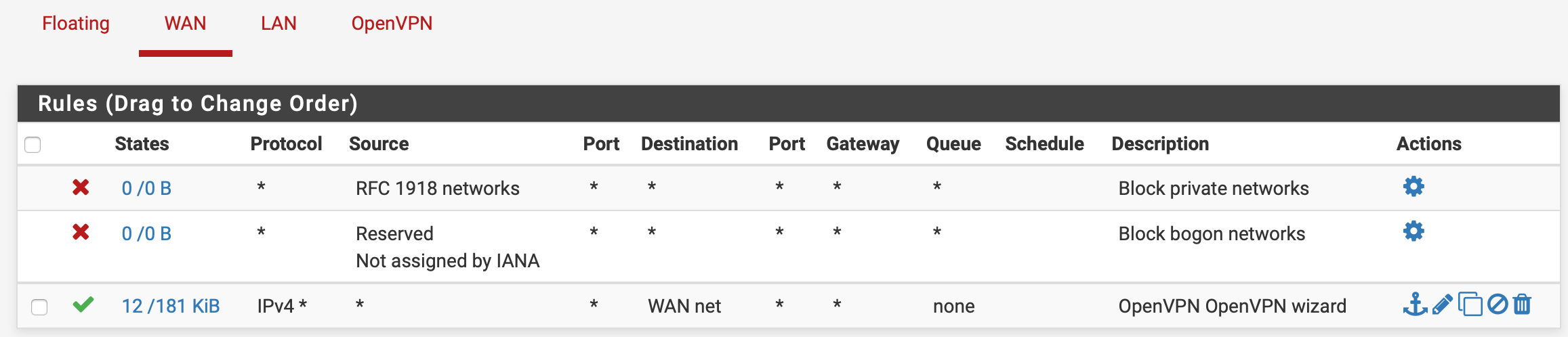Click states link for Block private networks rule

146,189
